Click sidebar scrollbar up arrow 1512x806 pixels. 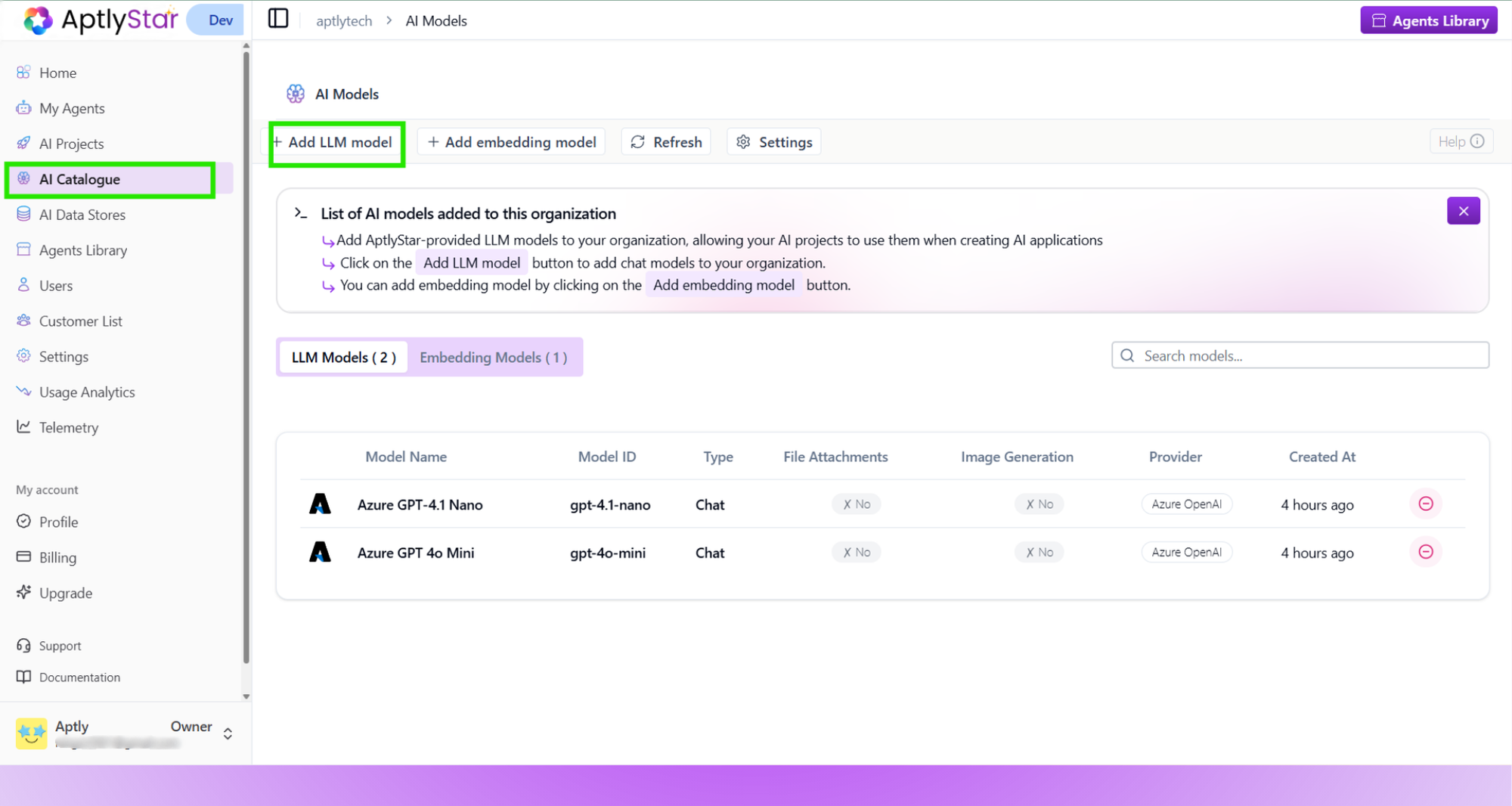[246, 46]
